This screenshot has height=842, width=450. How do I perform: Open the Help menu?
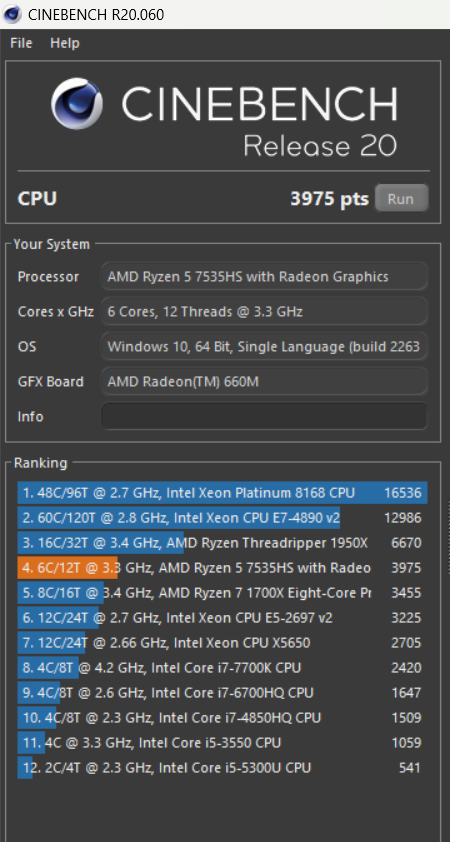[x=65, y=43]
